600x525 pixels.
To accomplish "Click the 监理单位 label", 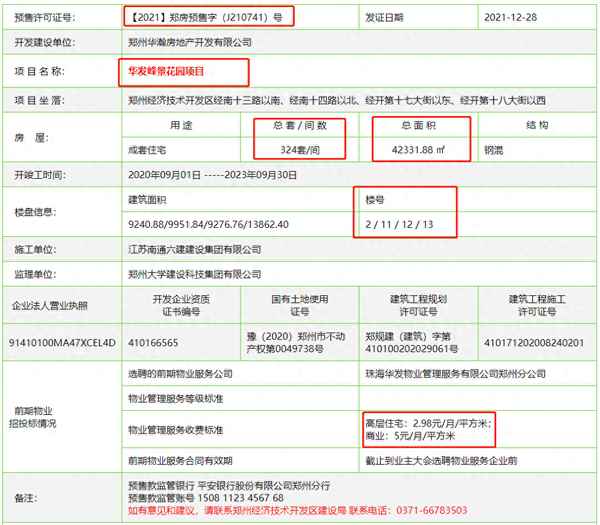I will click(x=35, y=274).
